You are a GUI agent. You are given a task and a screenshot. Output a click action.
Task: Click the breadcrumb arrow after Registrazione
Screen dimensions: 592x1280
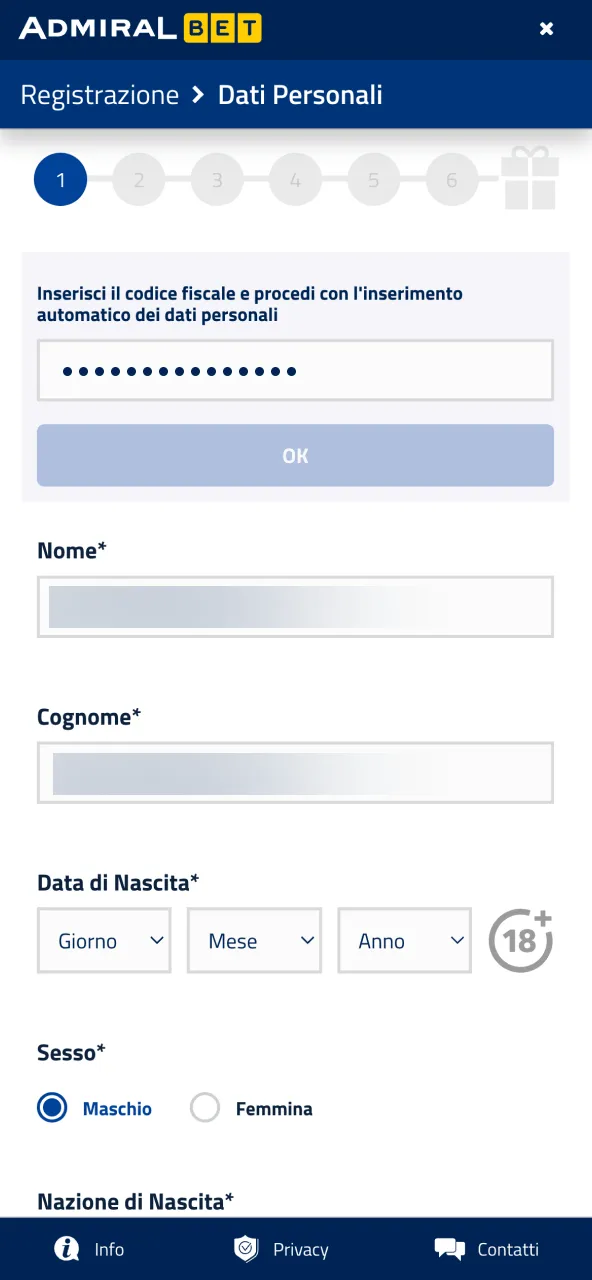point(198,95)
